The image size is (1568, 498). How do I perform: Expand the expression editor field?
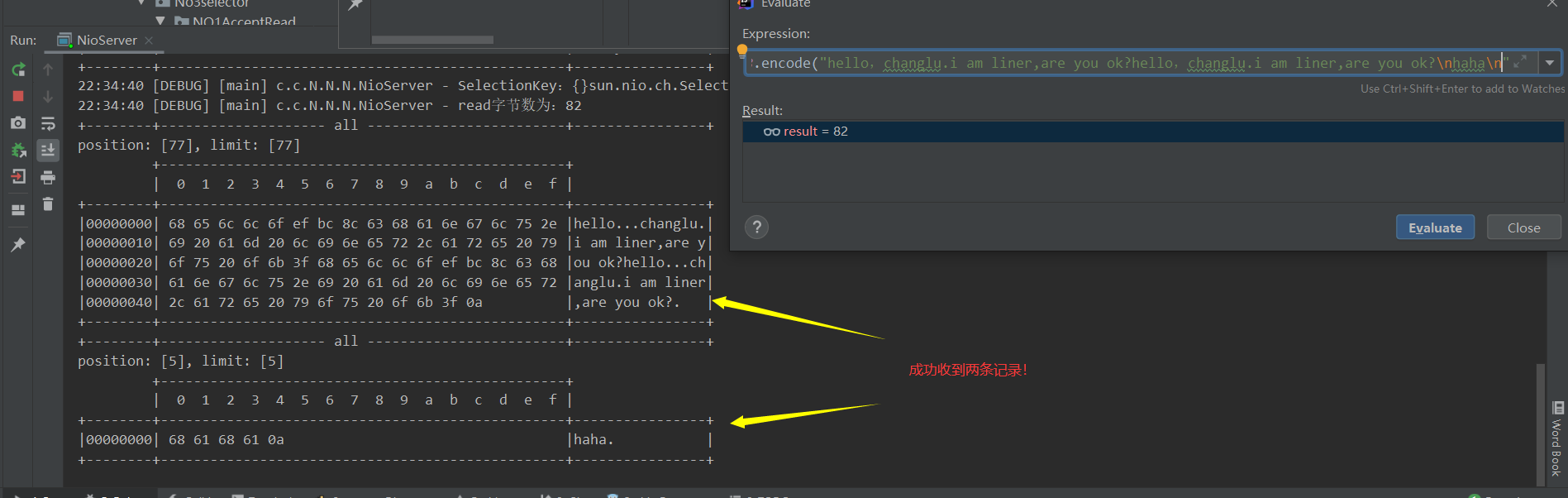coord(1520,62)
